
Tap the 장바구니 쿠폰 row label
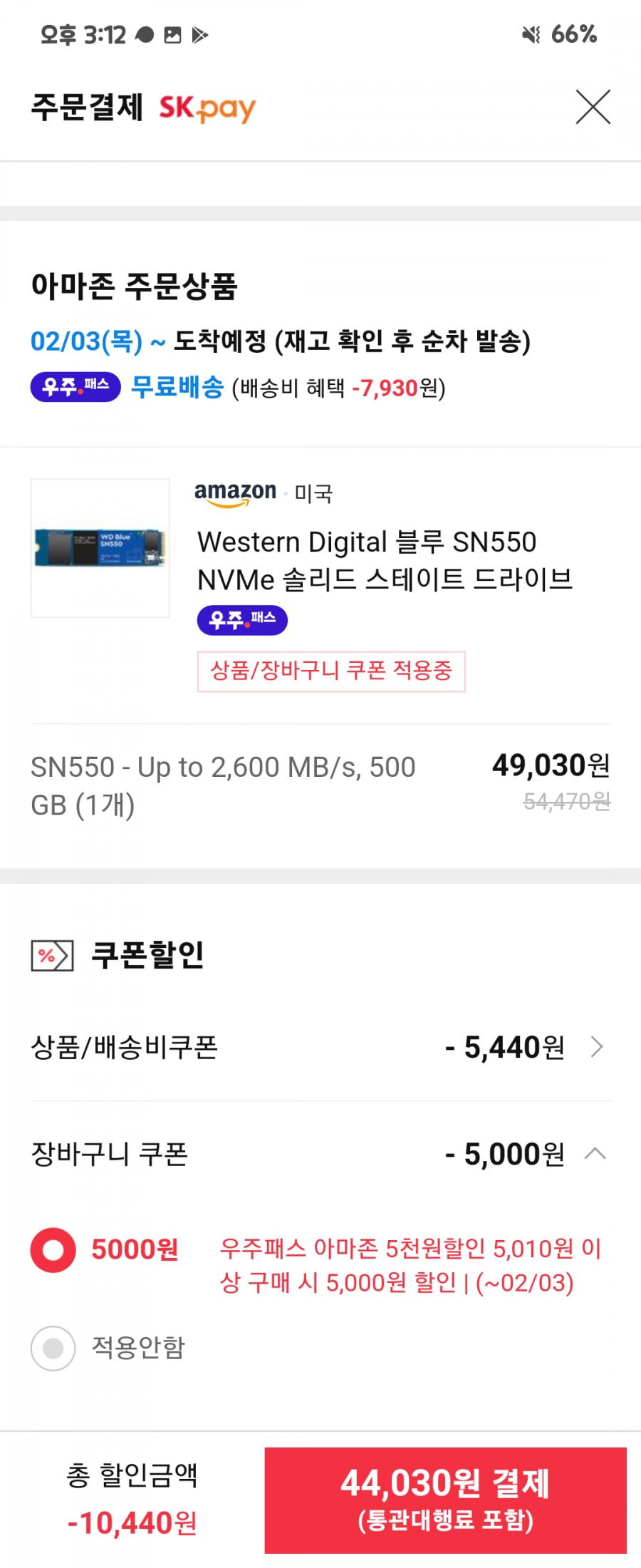click(110, 1154)
